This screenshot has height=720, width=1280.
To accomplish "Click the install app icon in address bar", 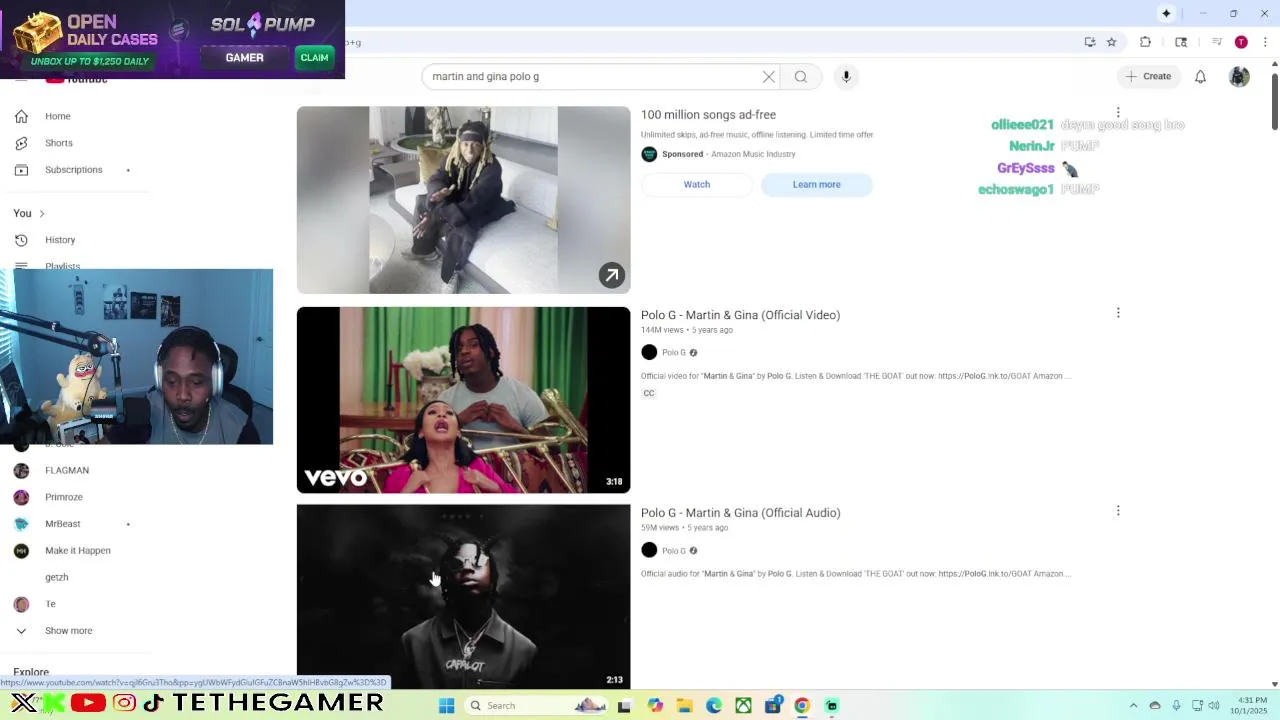I will point(1090,42).
